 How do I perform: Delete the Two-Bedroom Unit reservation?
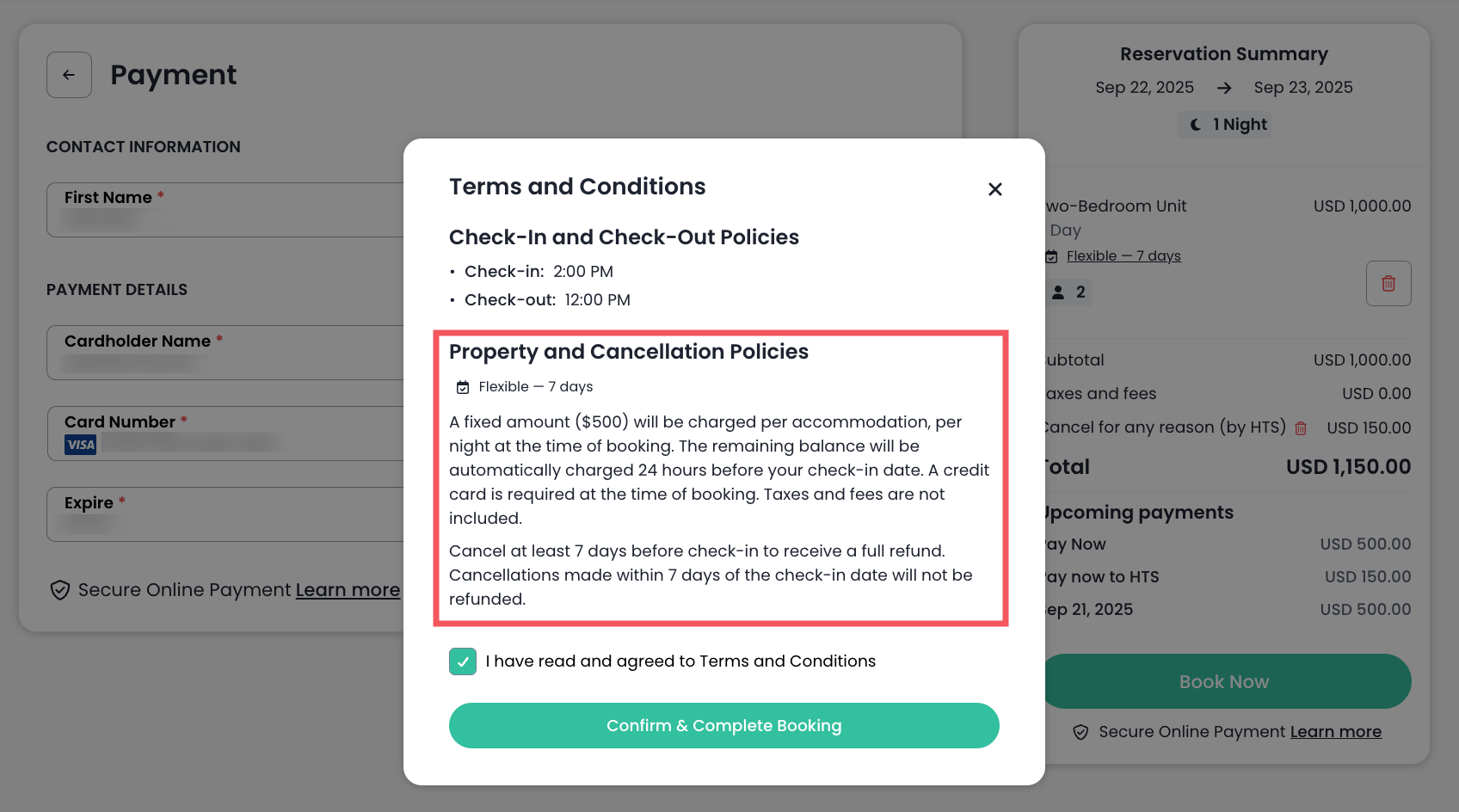pos(1388,283)
